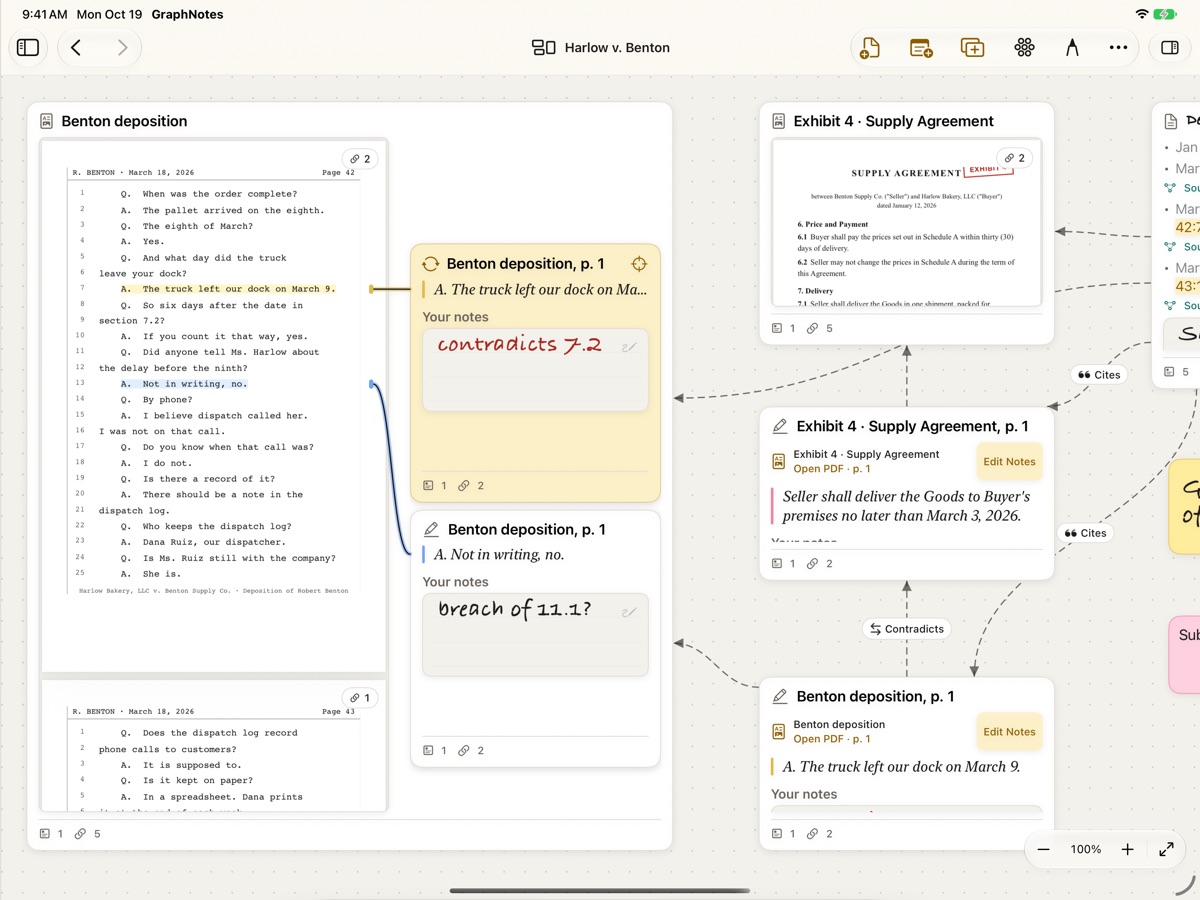
Task: Click the pink sticky note at right edge
Action: (1184, 655)
